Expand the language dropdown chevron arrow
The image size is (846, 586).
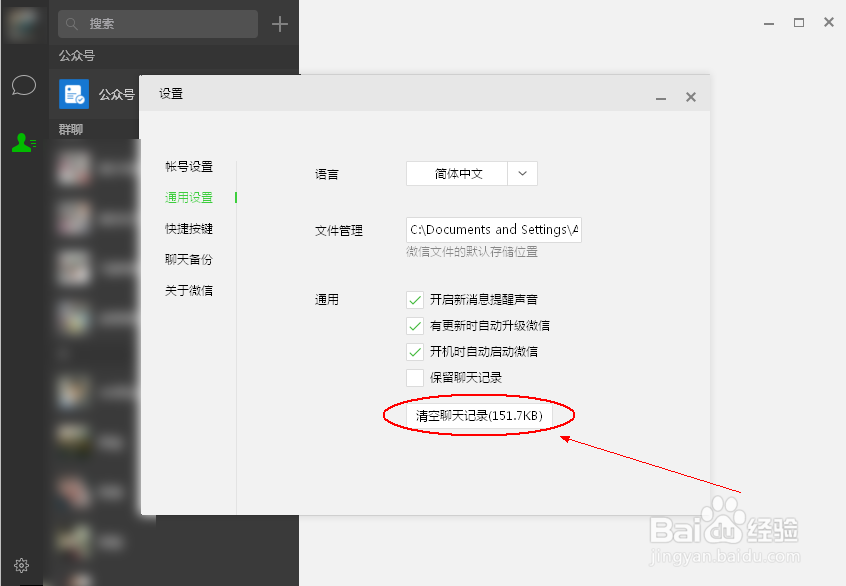click(x=522, y=174)
